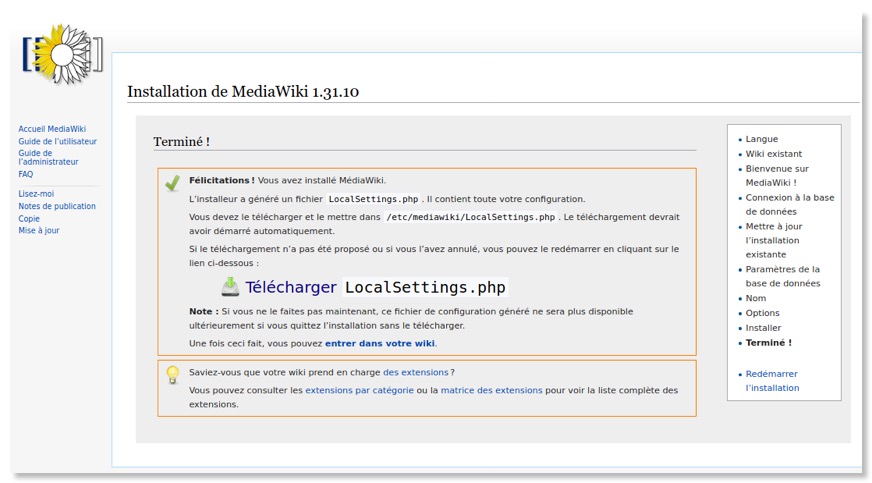Viewport: 872px width, 483px height.
Task: Click the 'Note :' bold label
Action: point(204,311)
